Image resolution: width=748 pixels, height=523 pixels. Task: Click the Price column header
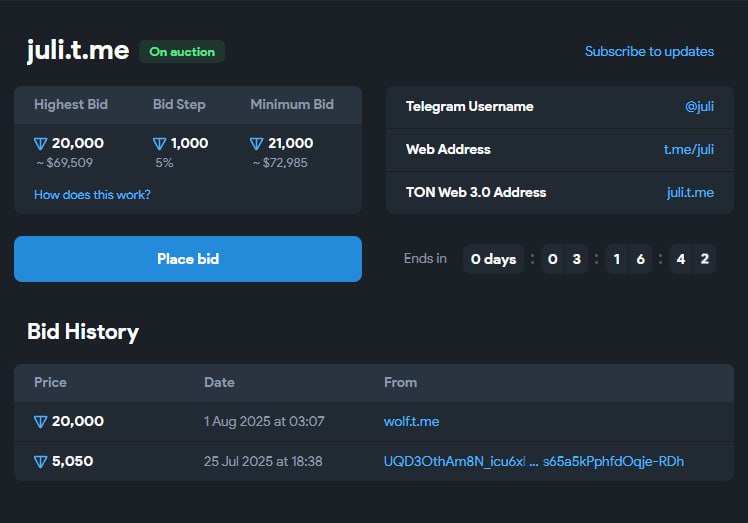coord(51,383)
